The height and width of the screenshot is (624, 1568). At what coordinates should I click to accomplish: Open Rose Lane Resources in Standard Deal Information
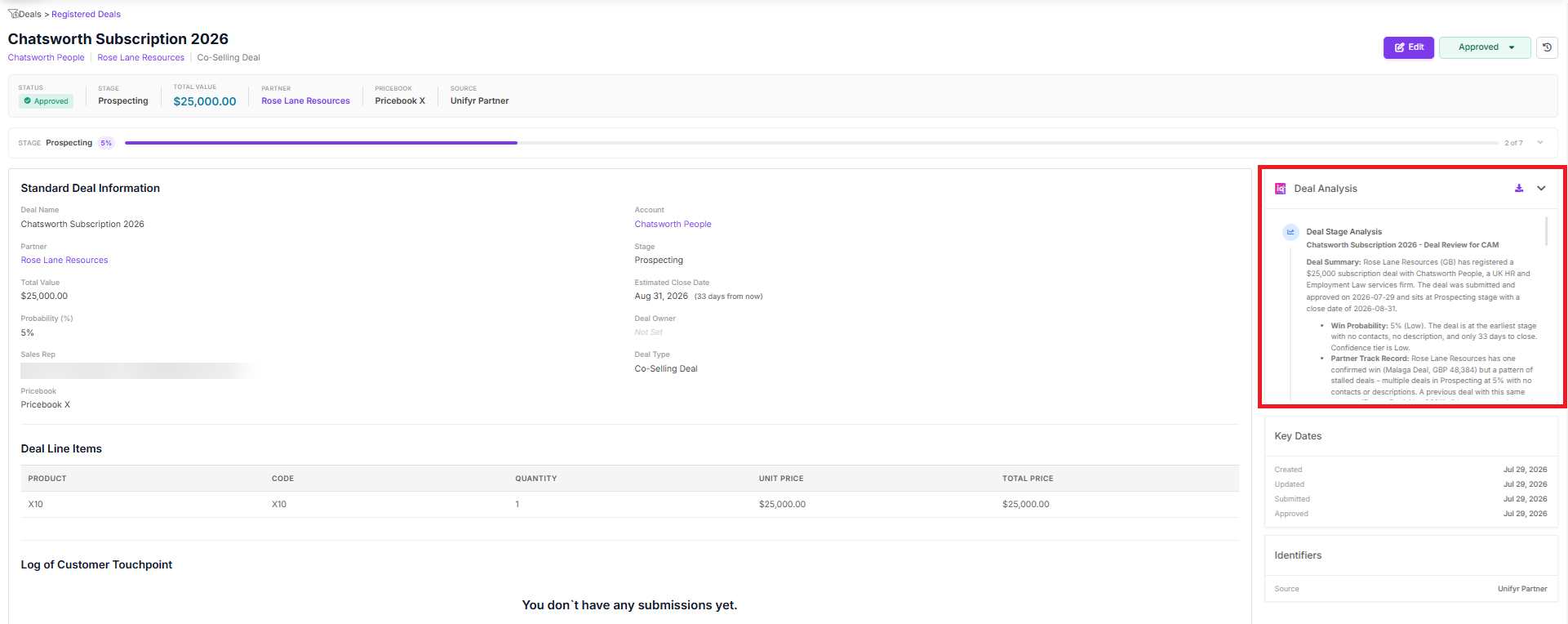(x=64, y=260)
